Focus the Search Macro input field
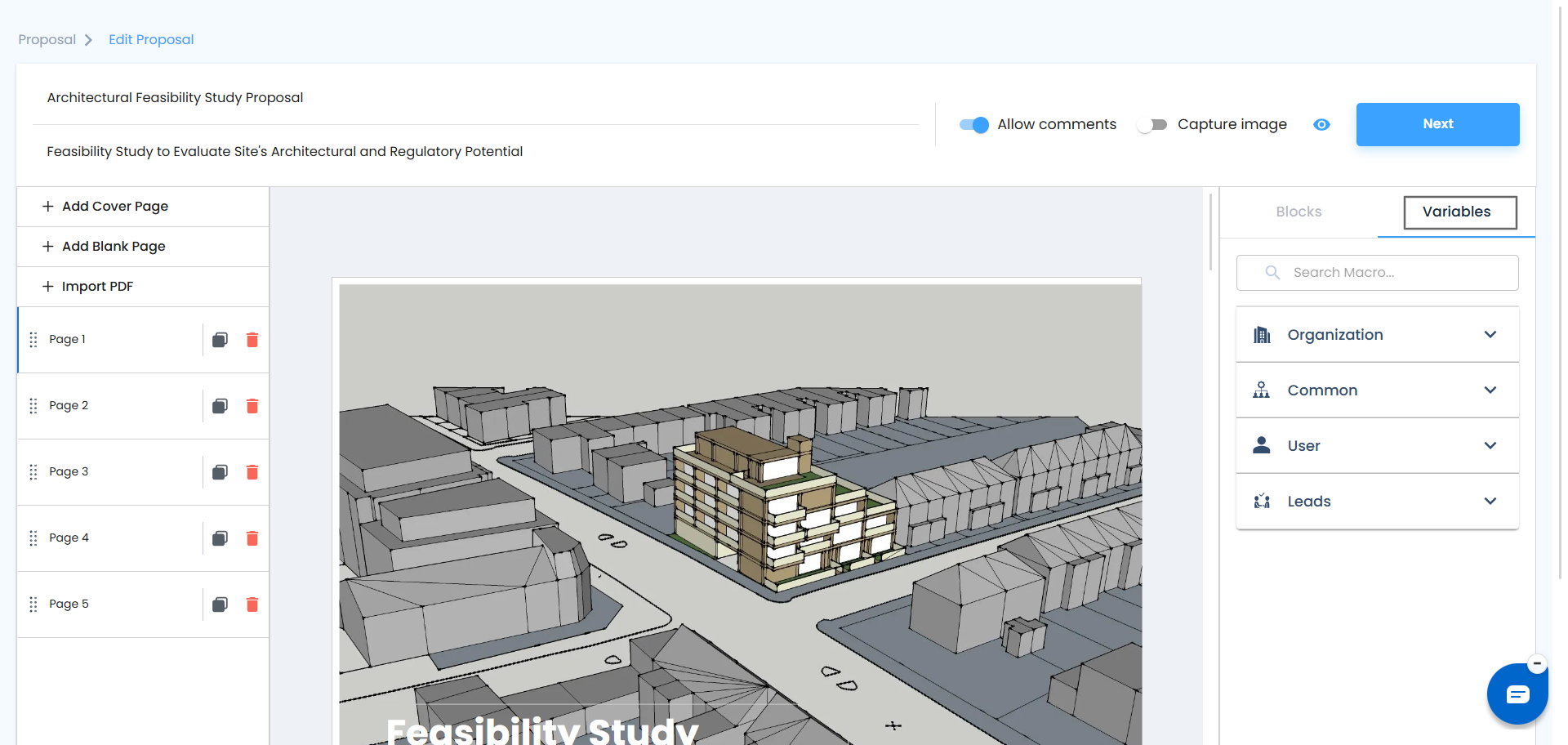Viewport: 1568px width, 745px height. point(1378,273)
